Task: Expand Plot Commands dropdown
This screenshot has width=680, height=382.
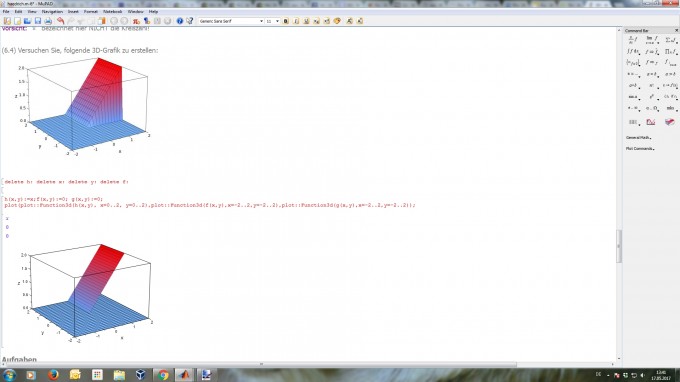Action: coord(640,149)
